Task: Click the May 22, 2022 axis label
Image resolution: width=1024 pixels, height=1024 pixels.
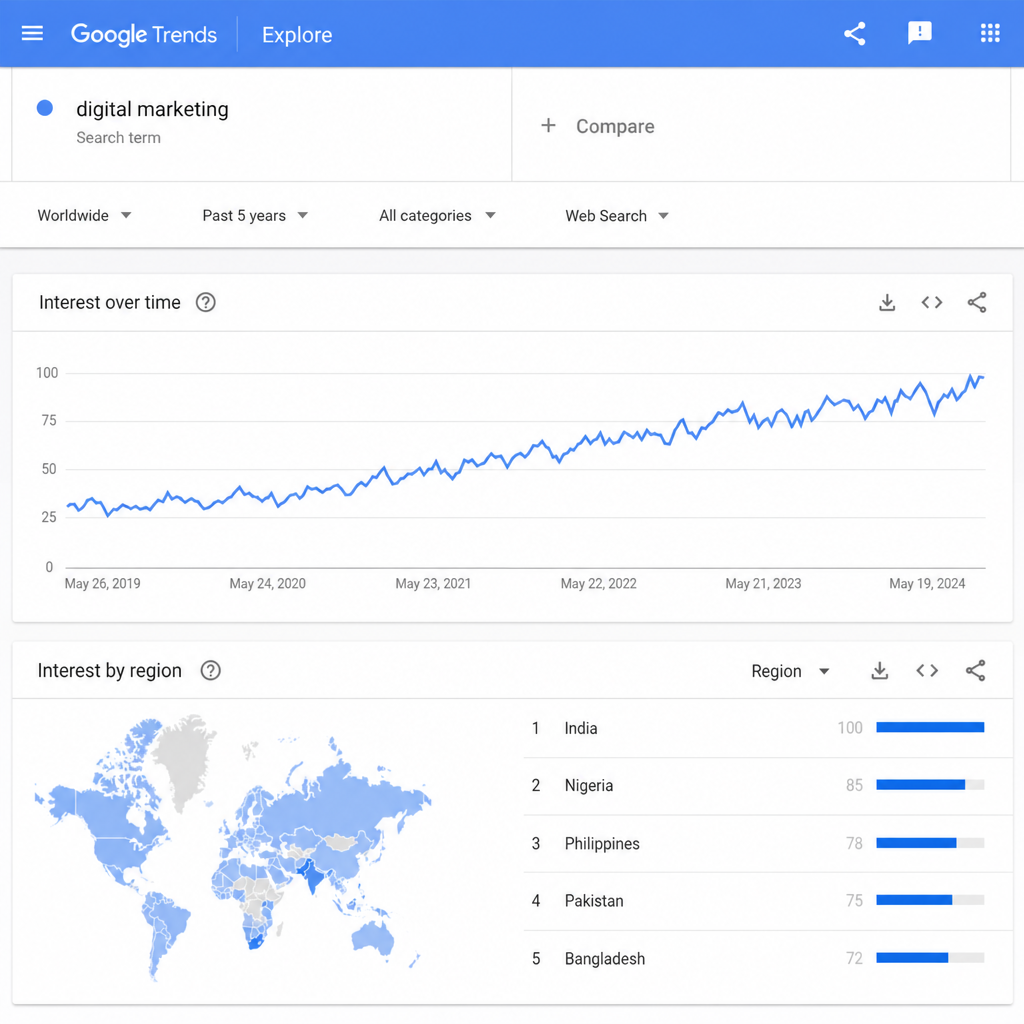Action: 598,584
